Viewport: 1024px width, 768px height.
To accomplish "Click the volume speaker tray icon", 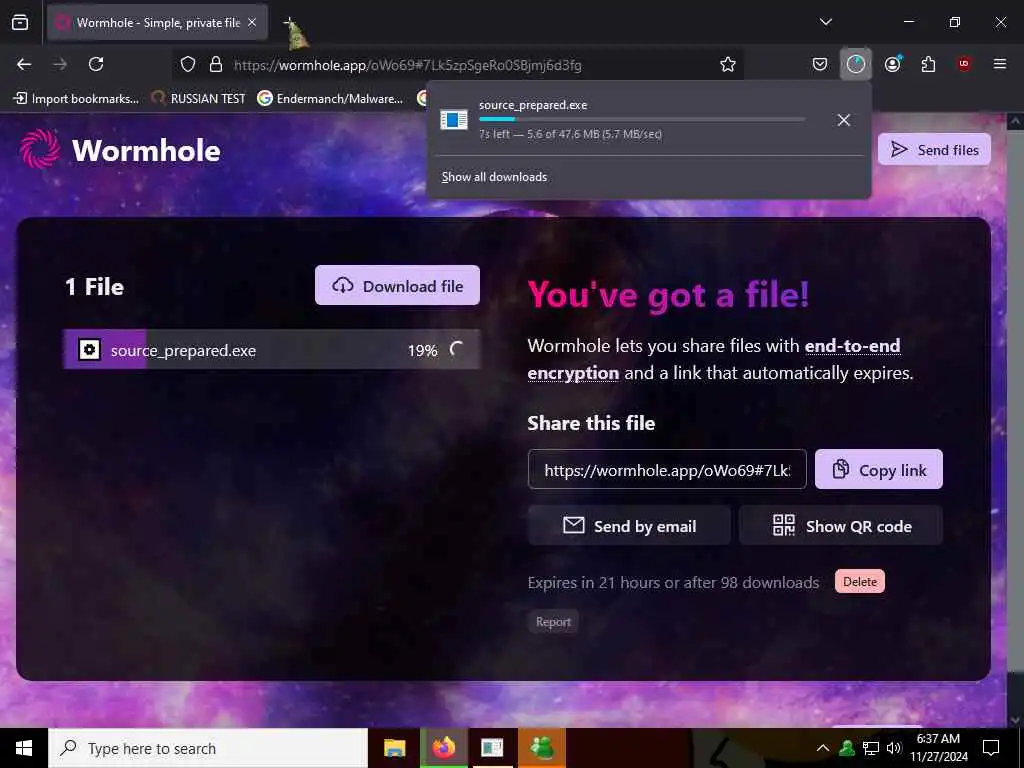I will click(x=893, y=748).
